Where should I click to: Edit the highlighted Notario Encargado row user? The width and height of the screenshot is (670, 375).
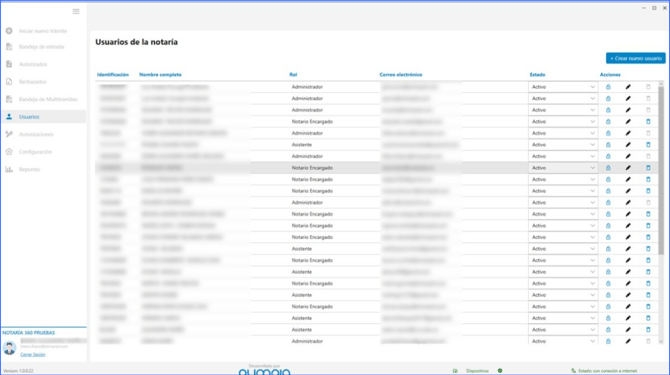coord(628,168)
